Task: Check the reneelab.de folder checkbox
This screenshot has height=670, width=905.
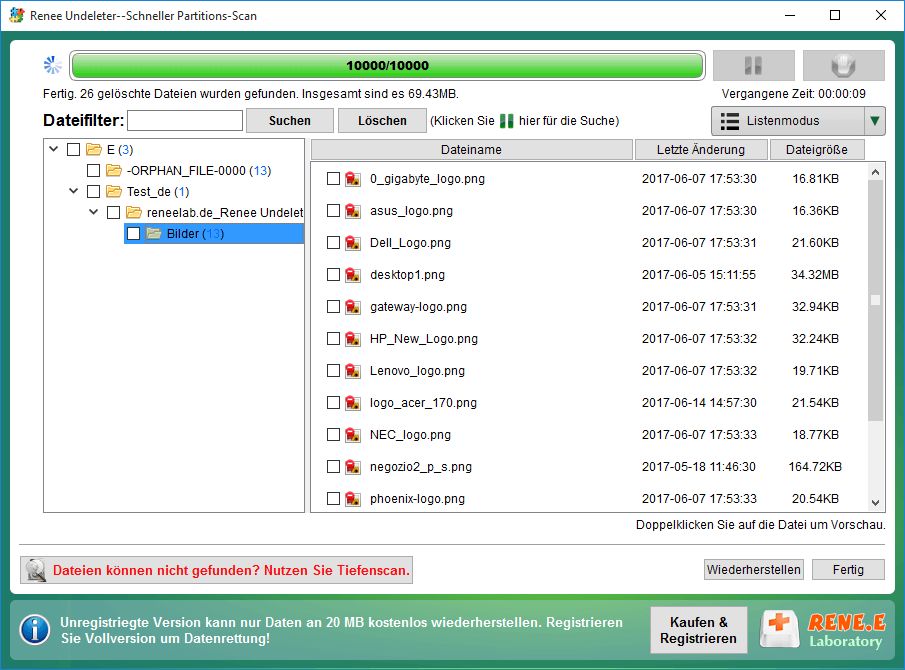Action: (x=114, y=212)
